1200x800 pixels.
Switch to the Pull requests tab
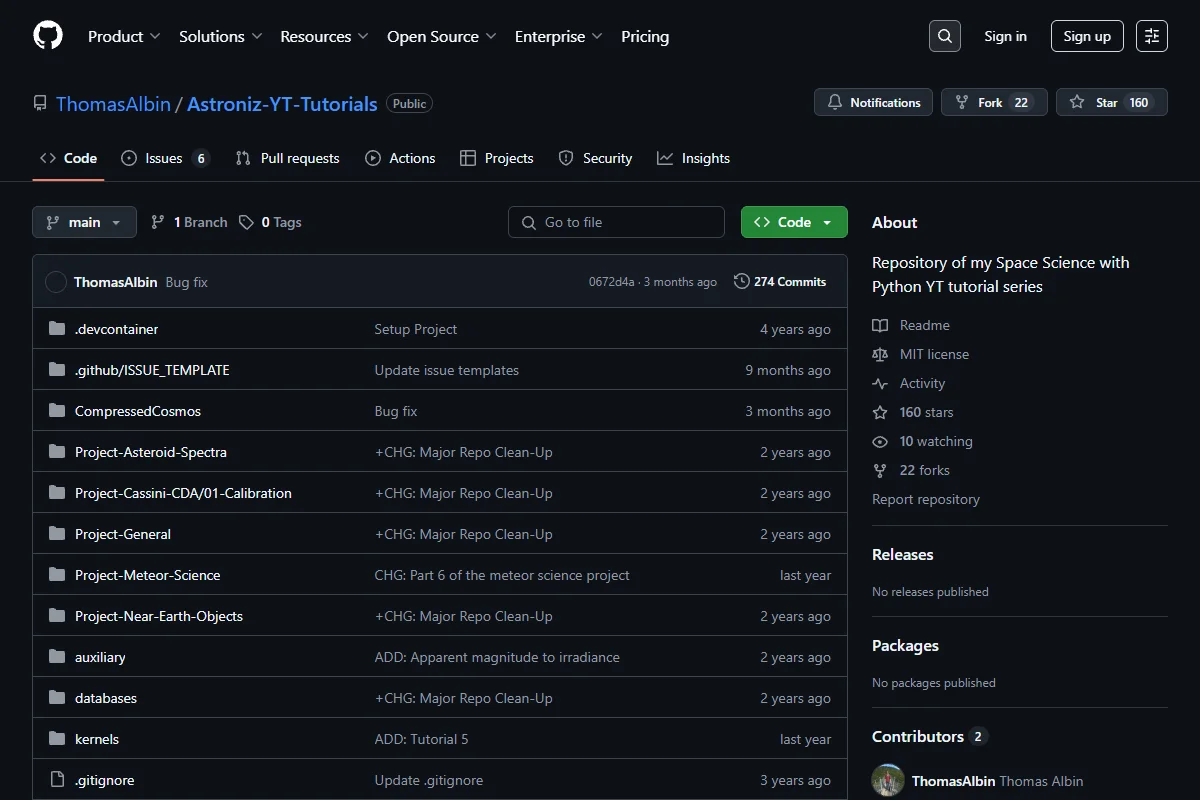tap(287, 158)
